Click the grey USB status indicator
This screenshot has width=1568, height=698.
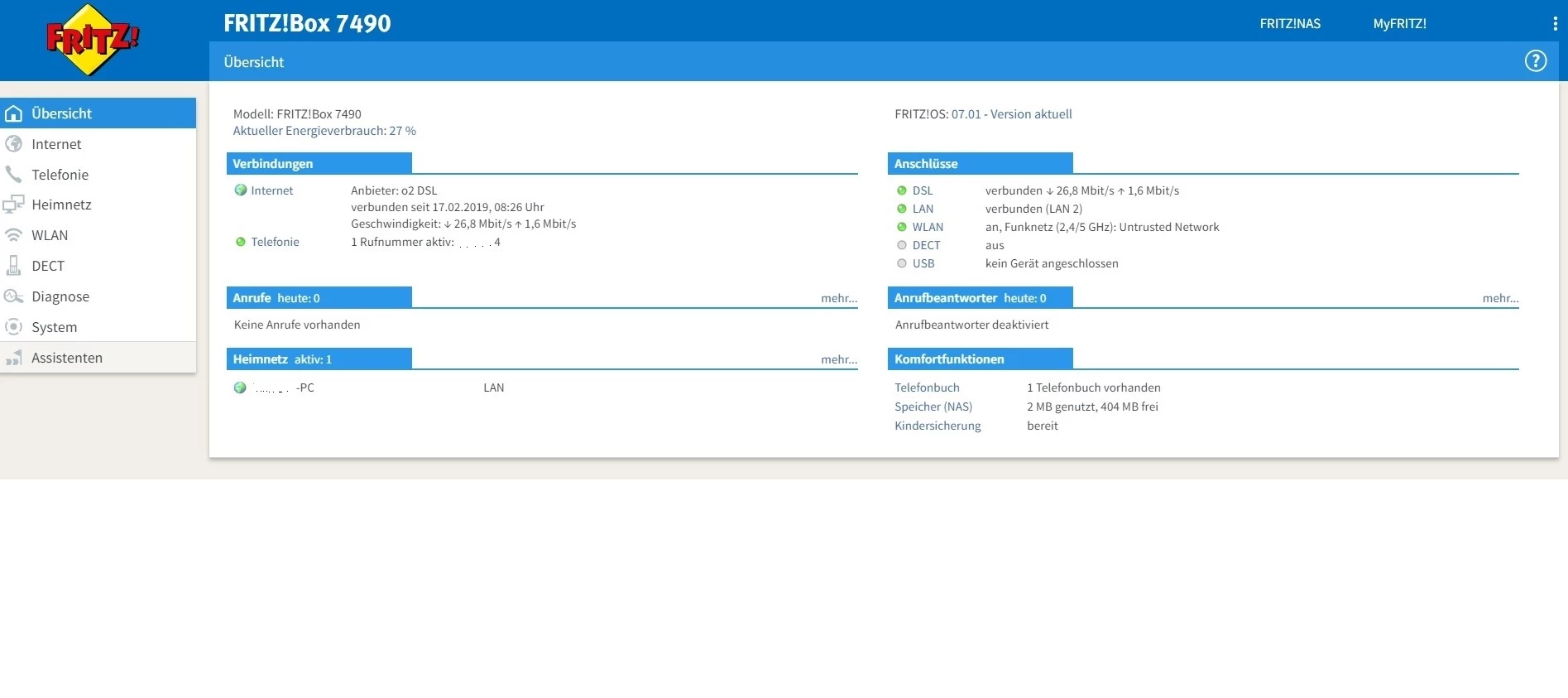[902, 263]
